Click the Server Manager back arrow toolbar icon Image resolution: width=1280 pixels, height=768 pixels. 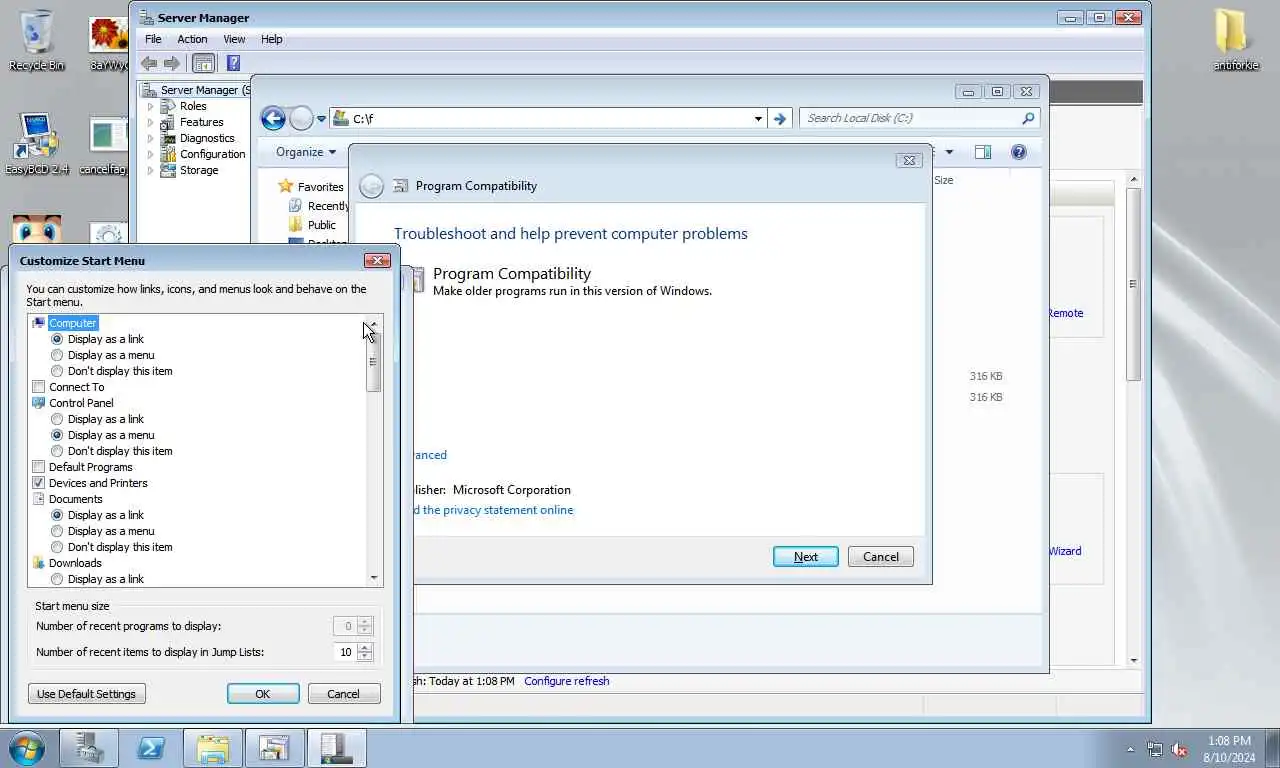[149, 63]
